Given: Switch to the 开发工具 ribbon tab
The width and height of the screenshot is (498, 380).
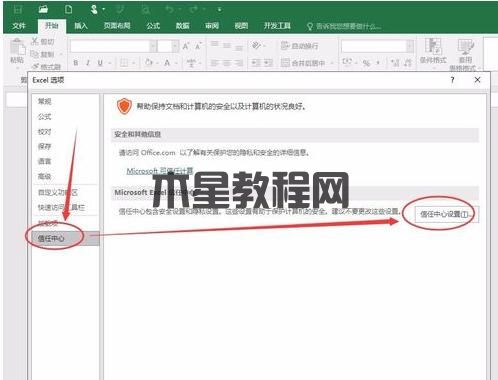Looking at the screenshot, I should pos(277,26).
